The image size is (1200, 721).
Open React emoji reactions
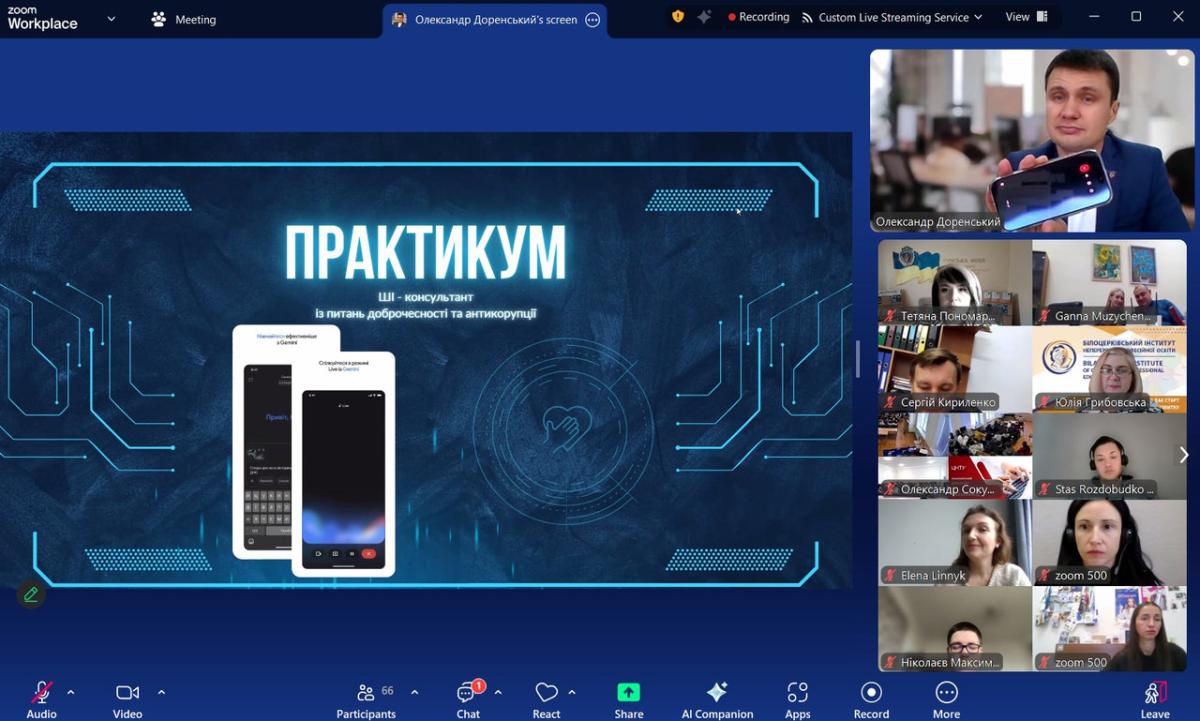point(546,699)
